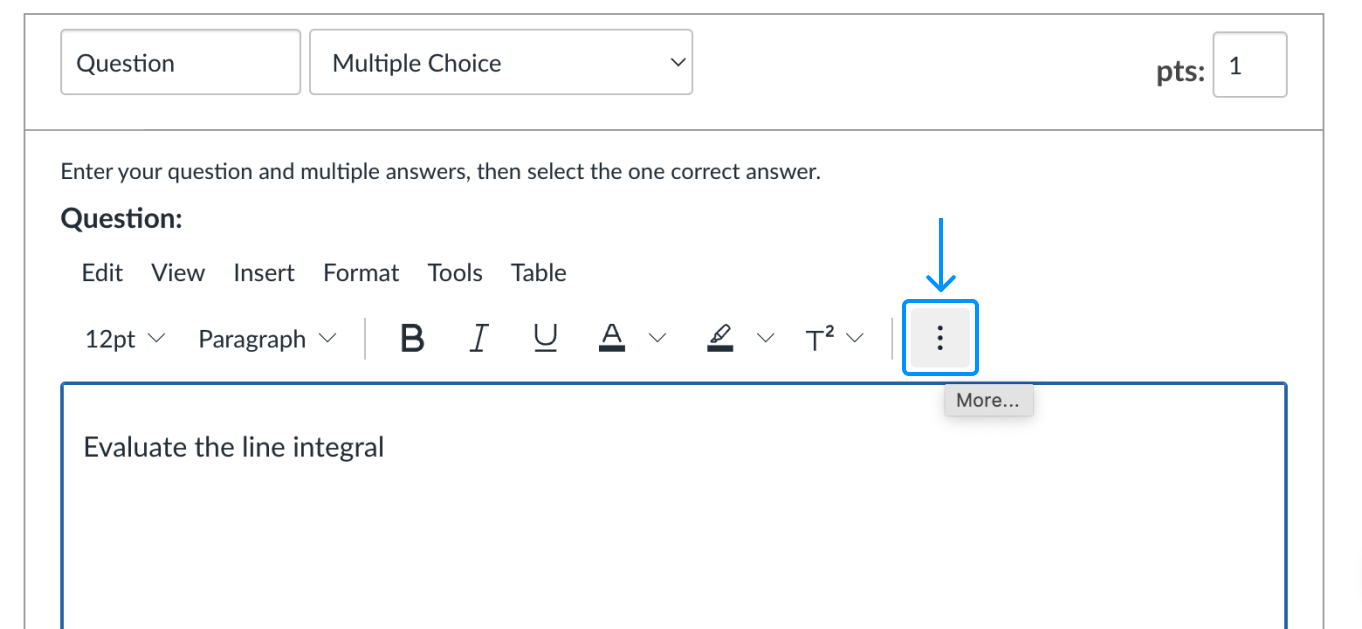The height and width of the screenshot is (629, 1362).
Task: Open the Insert menu
Action: 264,273
